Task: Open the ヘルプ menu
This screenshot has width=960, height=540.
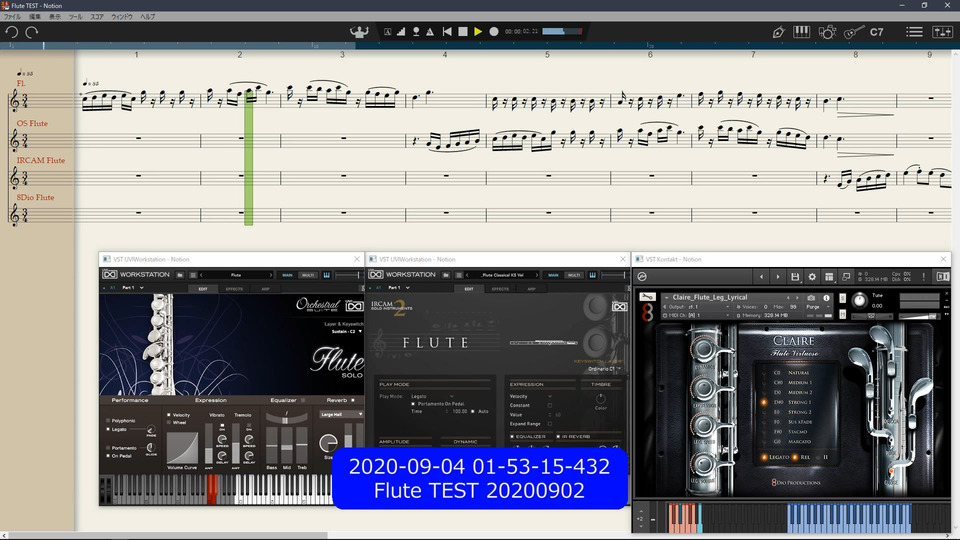Action: coord(148,17)
